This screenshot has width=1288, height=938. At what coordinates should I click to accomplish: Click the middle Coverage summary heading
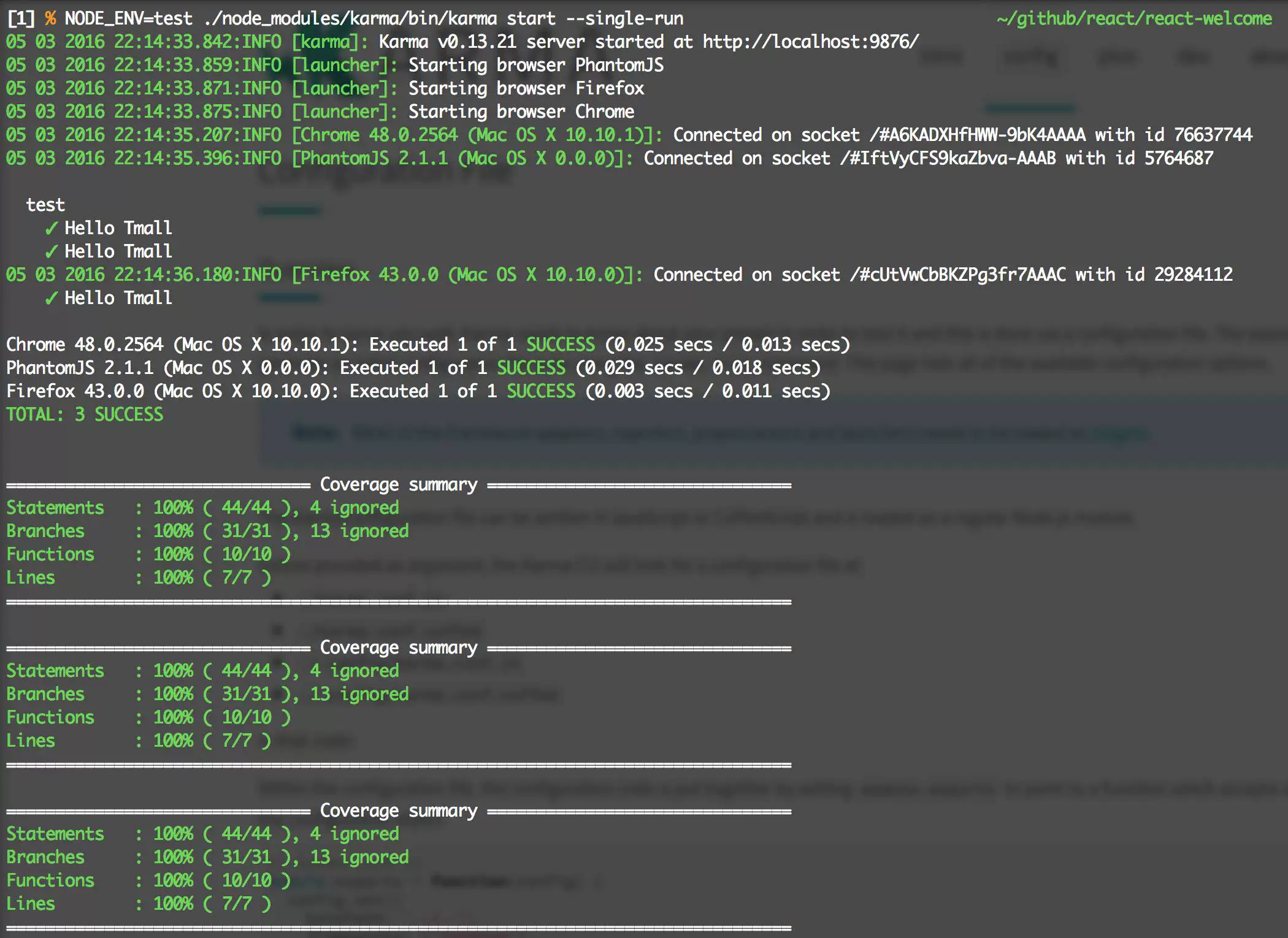(x=399, y=647)
